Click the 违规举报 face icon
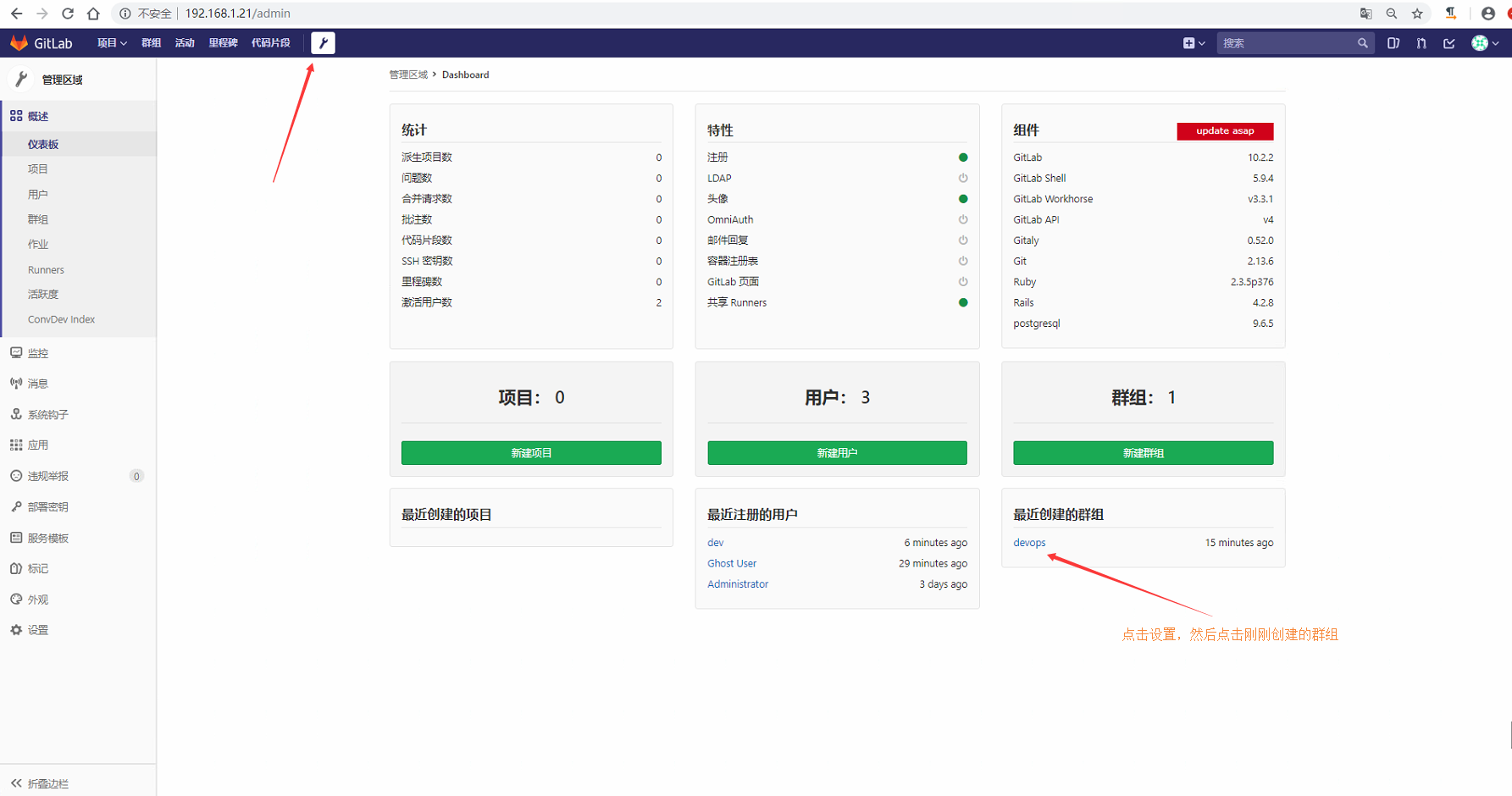Viewport: 1512px width, 796px height. click(x=16, y=476)
